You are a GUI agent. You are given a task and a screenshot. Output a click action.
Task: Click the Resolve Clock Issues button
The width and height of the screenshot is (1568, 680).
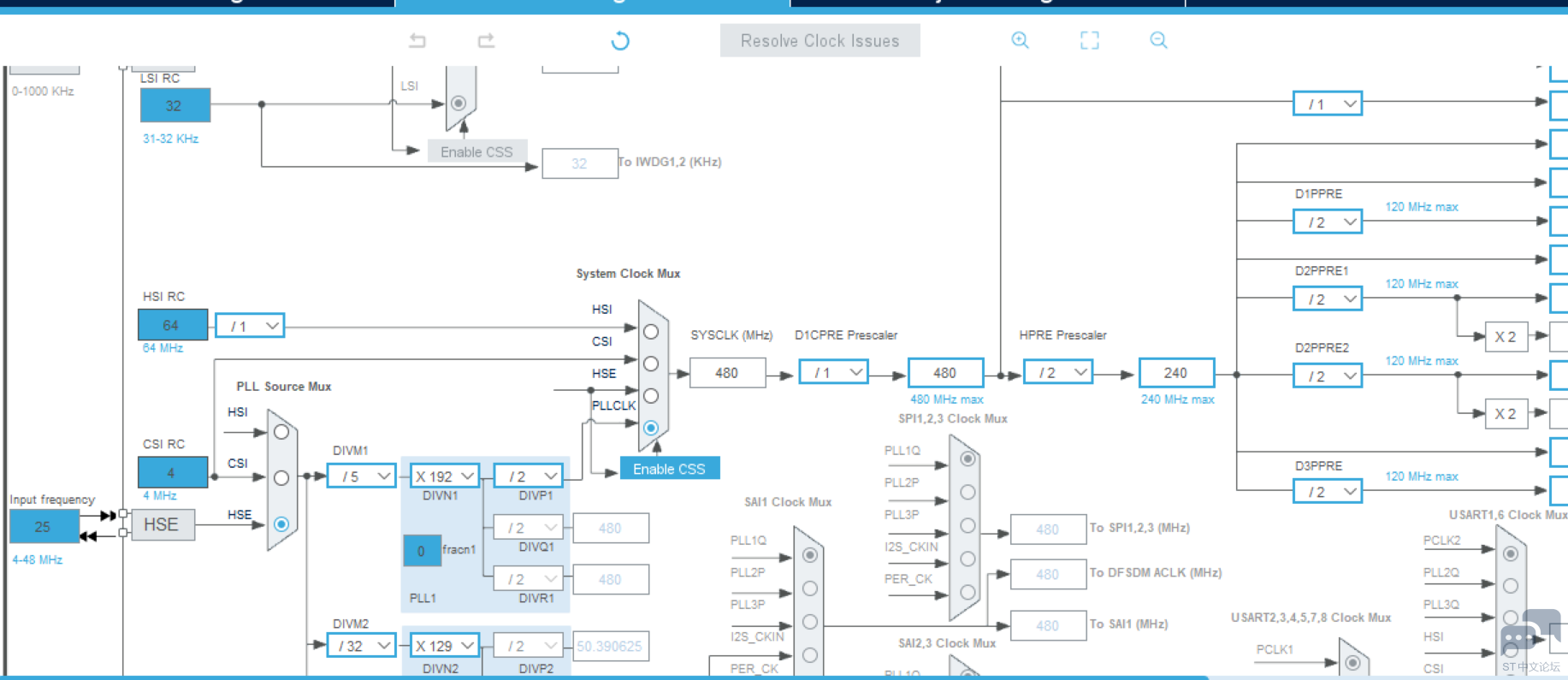pos(820,40)
